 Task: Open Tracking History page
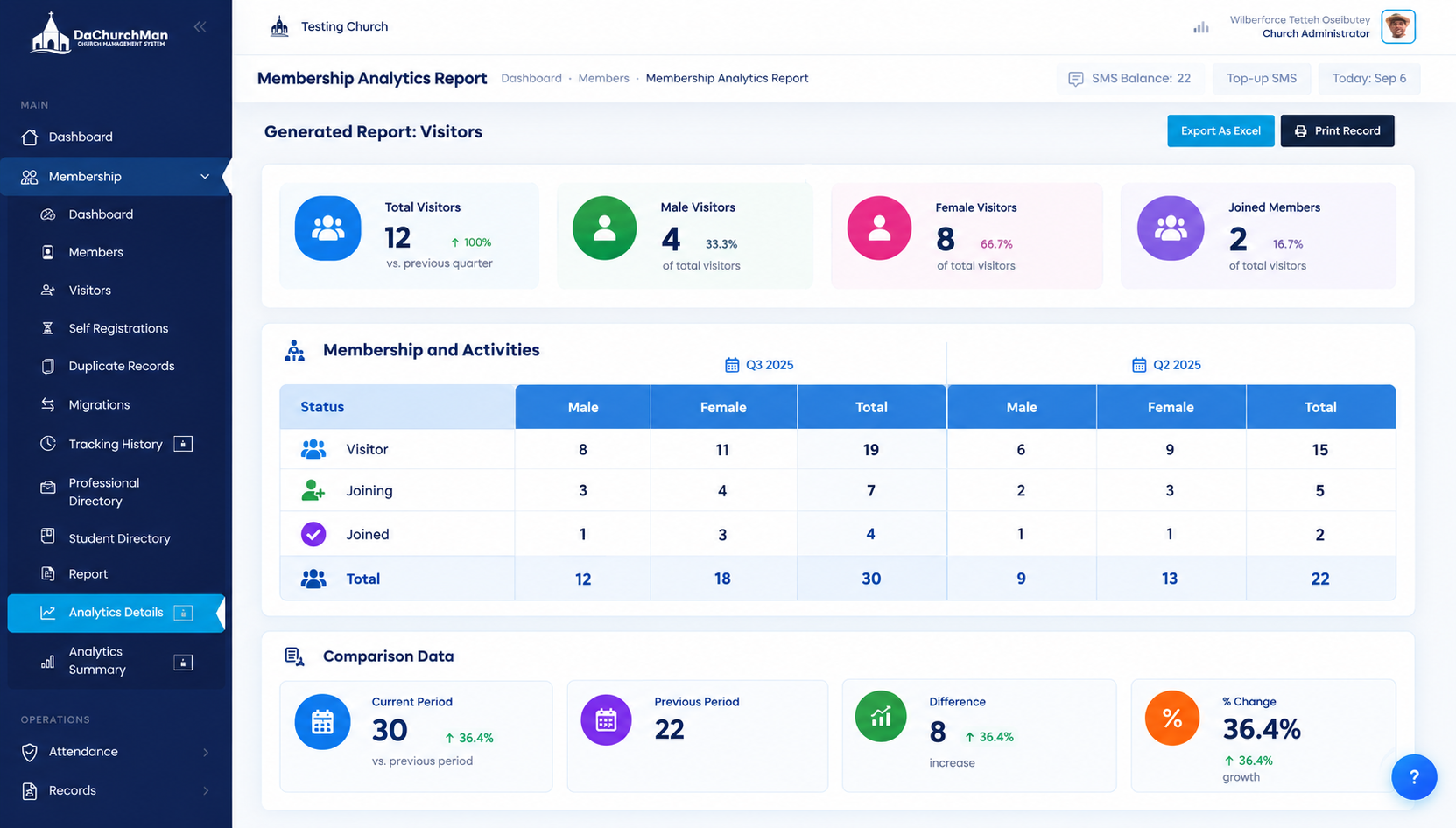click(116, 444)
